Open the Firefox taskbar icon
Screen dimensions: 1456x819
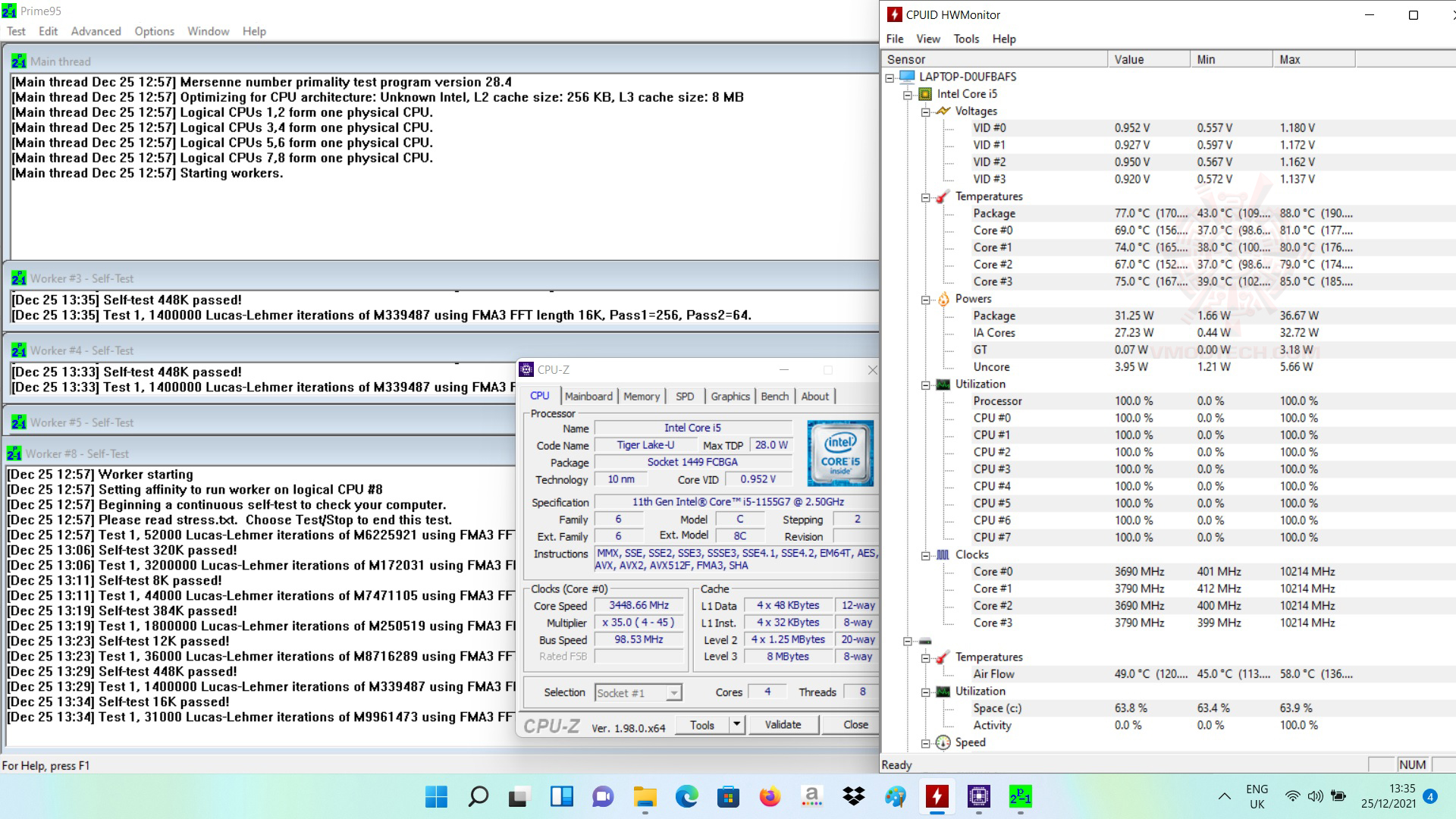tap(770, 796)
